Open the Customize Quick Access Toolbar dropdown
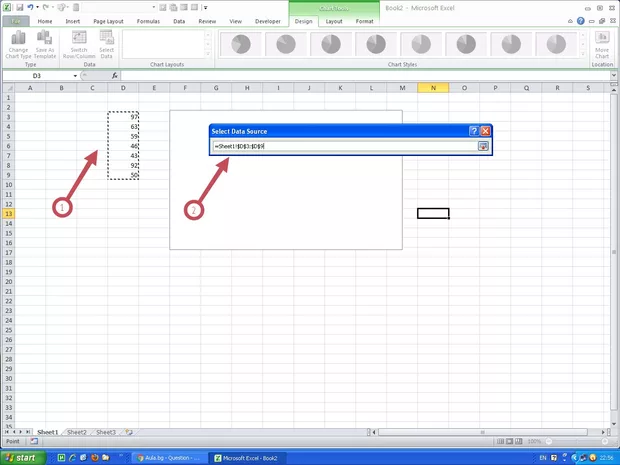Screen dimensions: 620x465 pyautogui.click(x=206, y=7)
